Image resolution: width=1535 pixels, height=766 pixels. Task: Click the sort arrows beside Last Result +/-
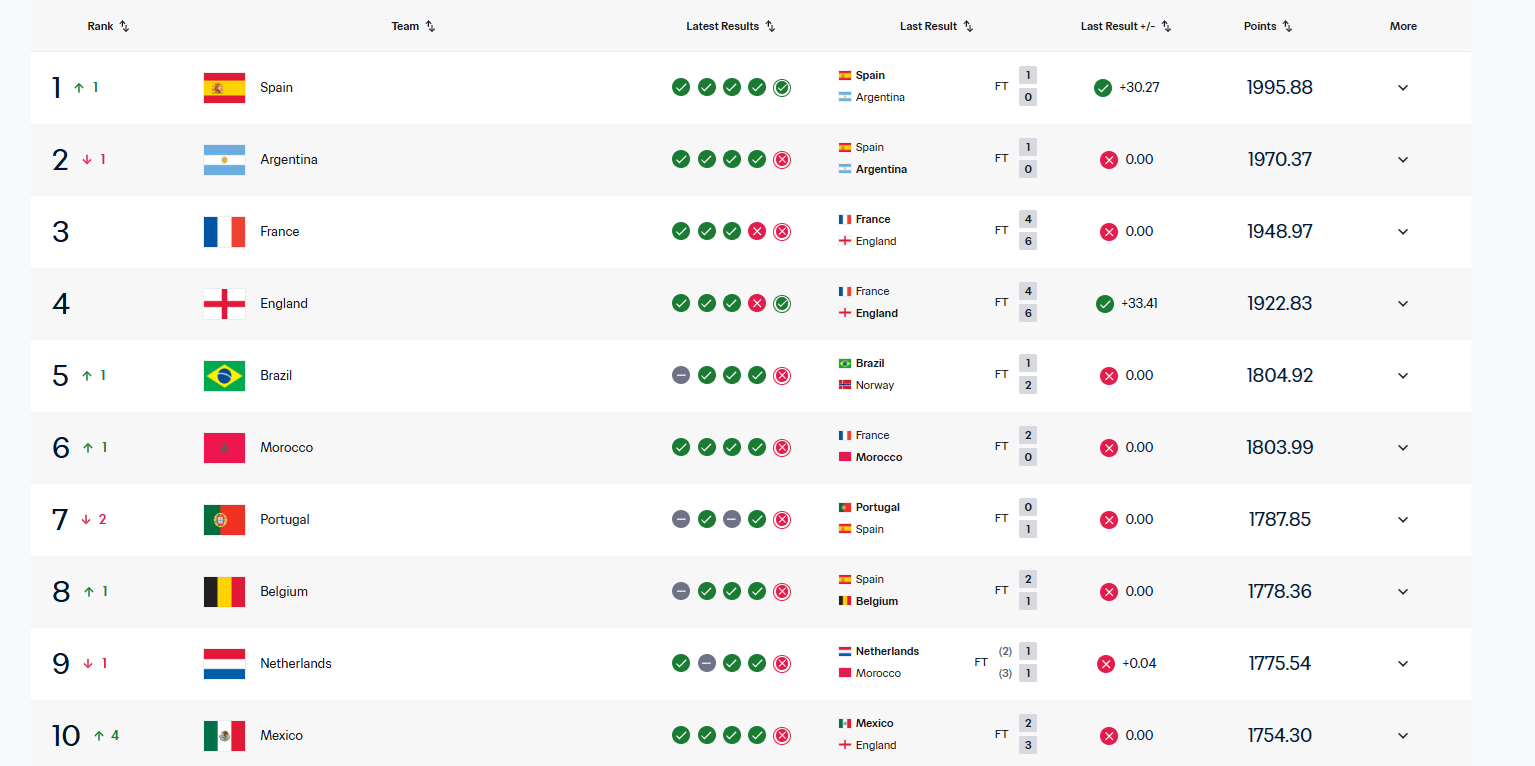coord(1166,26)
